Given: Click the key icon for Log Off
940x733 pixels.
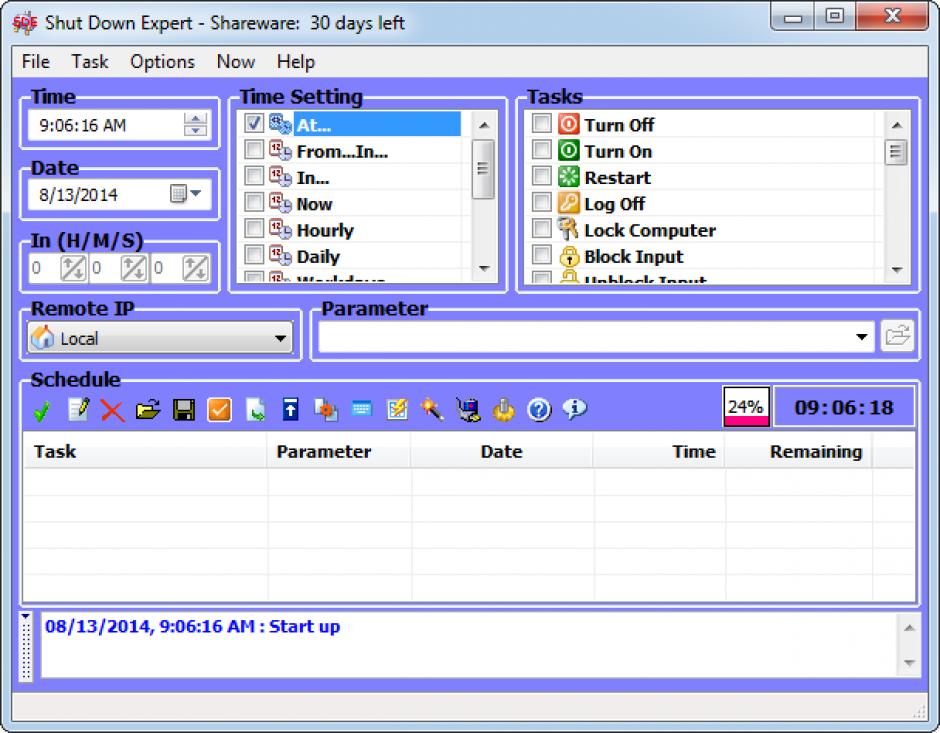Looking at the screenshot, I should pos(568,203).
